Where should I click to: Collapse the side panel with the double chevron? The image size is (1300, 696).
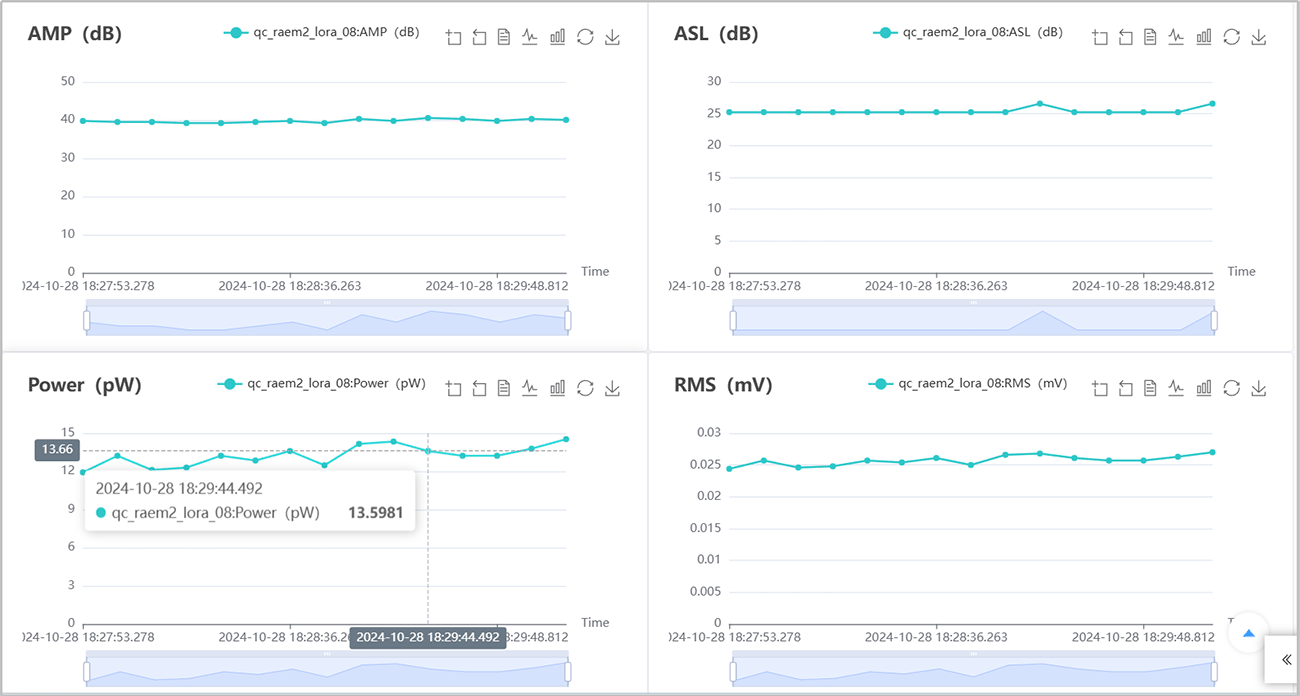click(x=1286, y=659)
